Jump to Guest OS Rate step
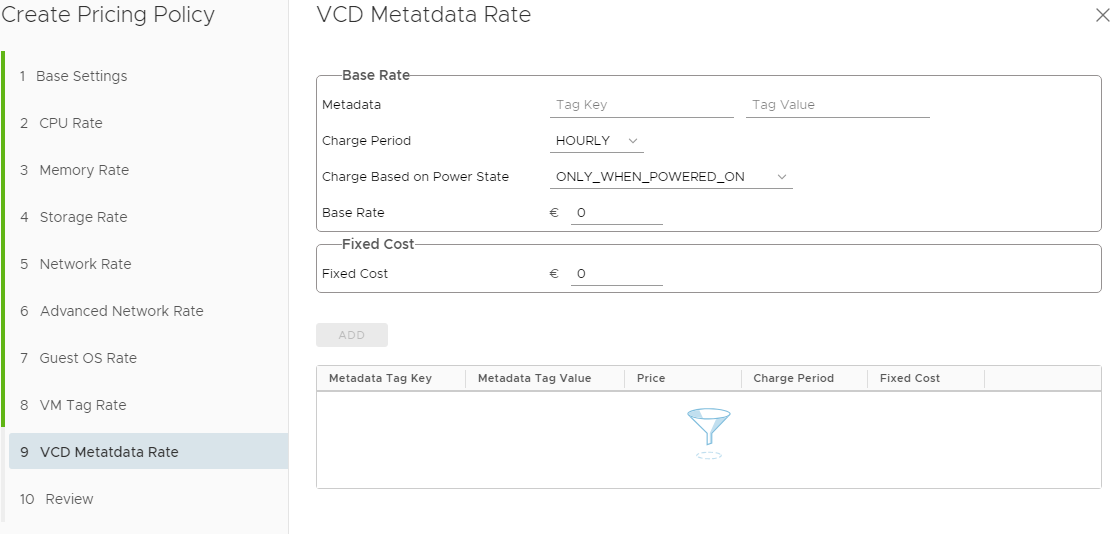 88,358
